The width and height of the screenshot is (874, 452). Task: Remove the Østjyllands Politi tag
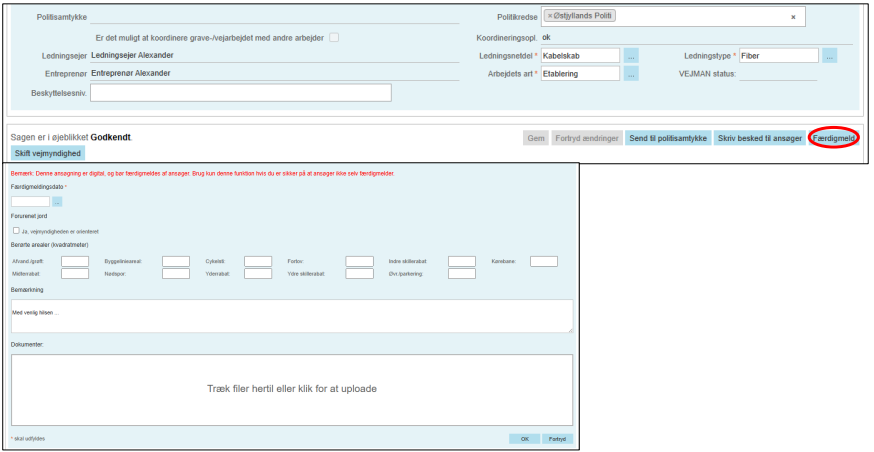[549, 16]
